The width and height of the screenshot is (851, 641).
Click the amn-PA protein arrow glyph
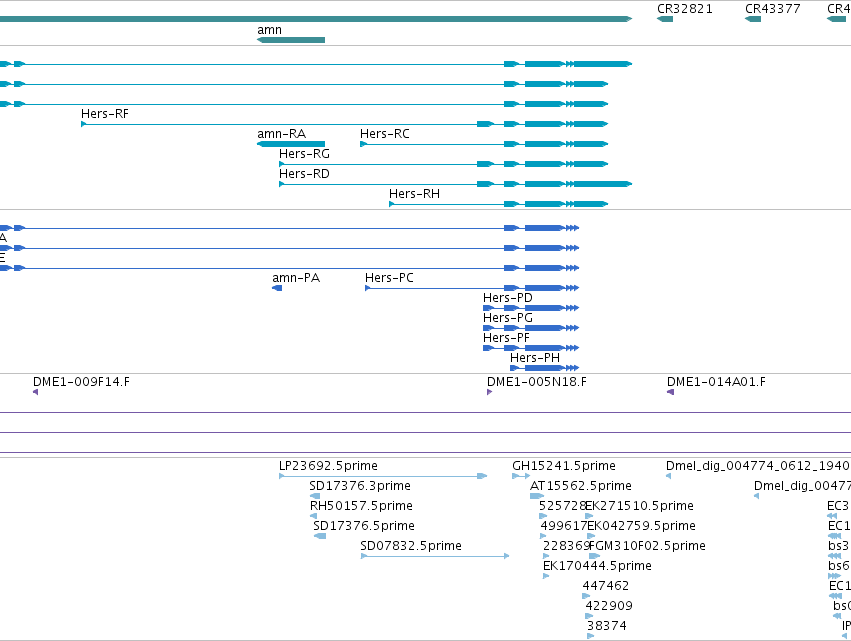coord(277,288)
